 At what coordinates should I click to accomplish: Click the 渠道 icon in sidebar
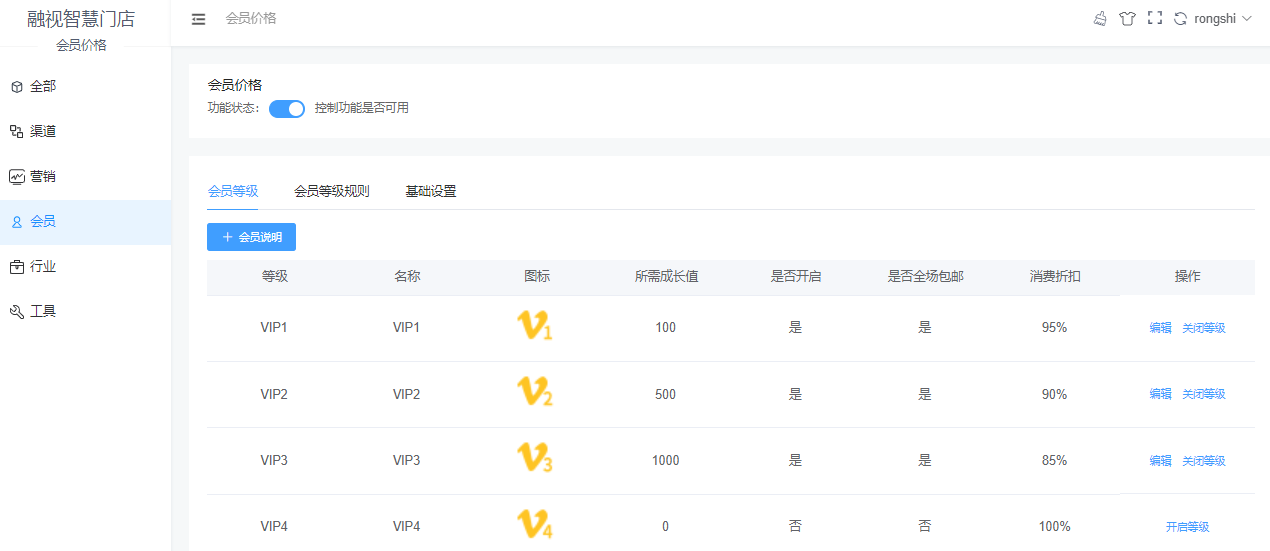(x=17, y=132)
